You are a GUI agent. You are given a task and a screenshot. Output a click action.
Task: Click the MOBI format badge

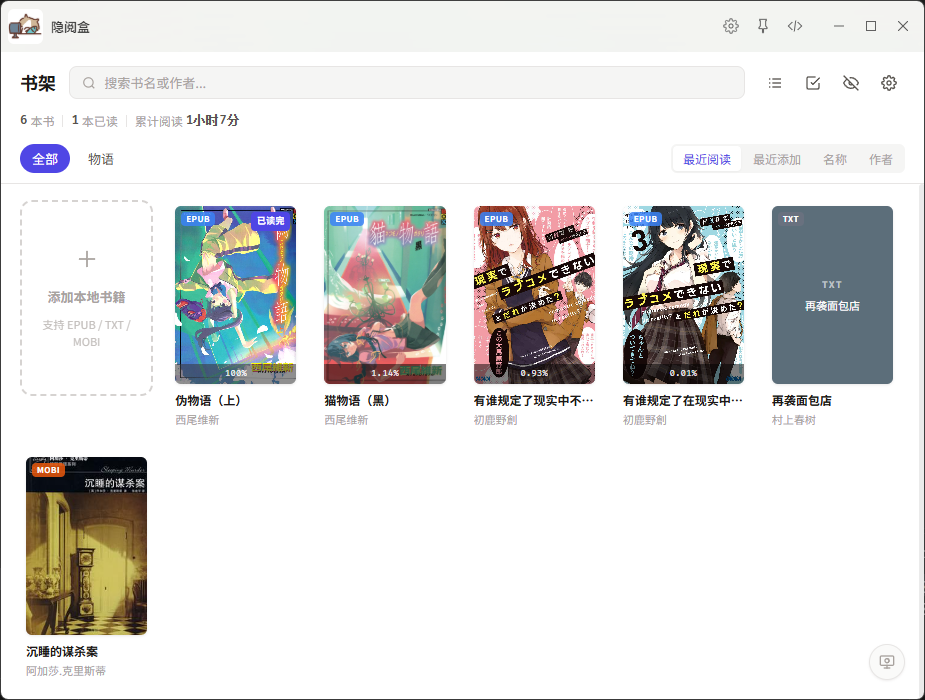pyautogui.click(x=48, y=470)
